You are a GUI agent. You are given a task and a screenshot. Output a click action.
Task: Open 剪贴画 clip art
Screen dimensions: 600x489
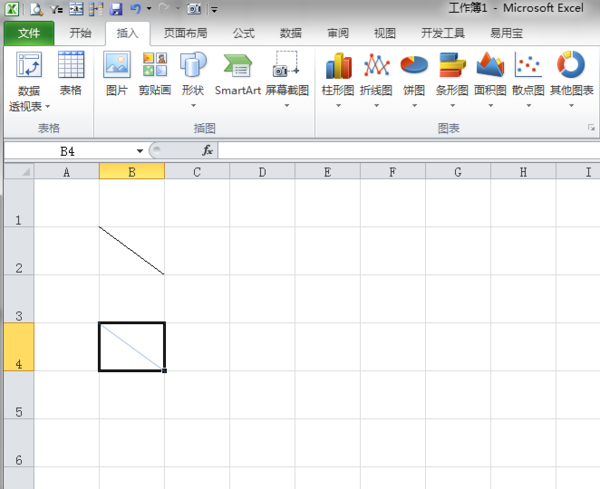[154, 74]
